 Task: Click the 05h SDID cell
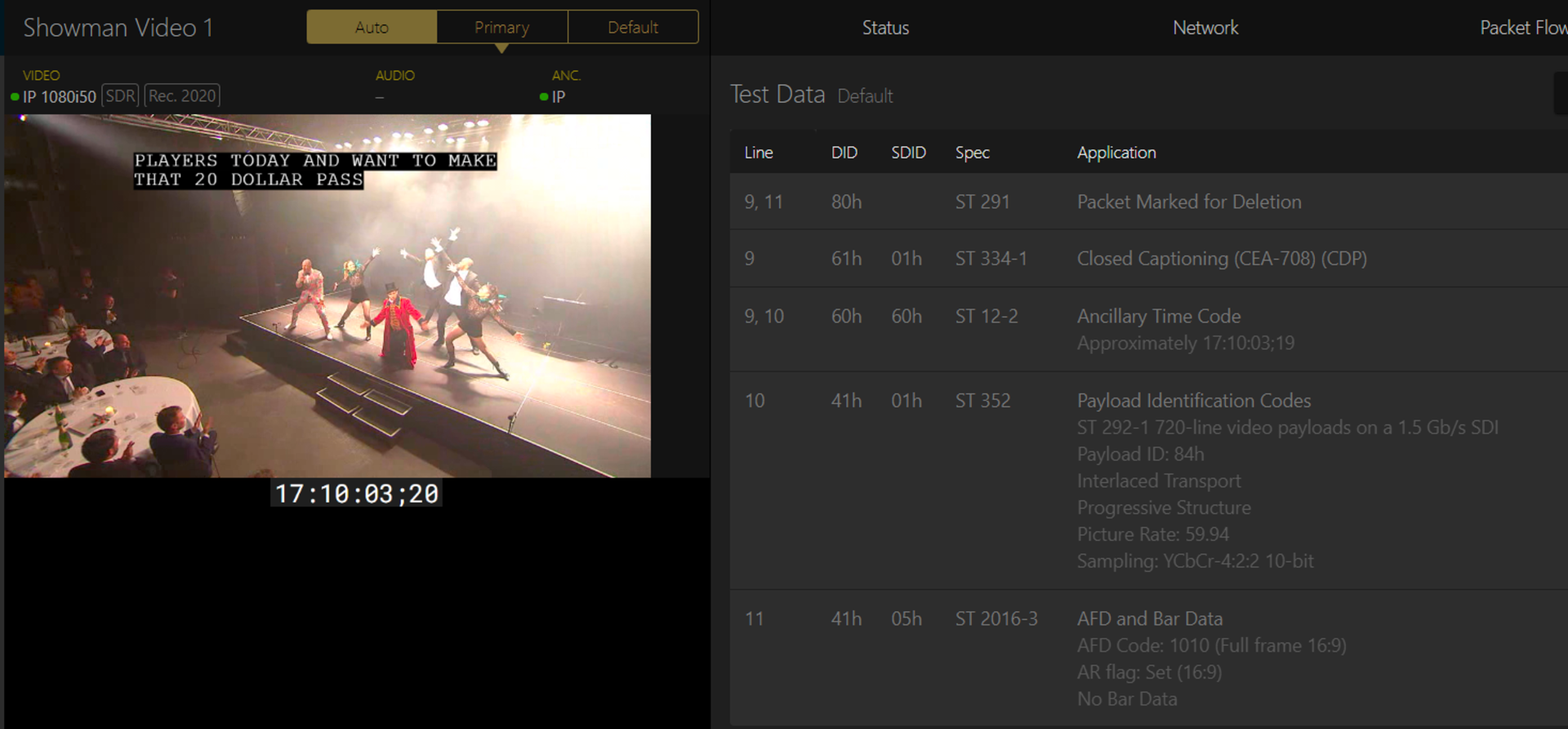(906, 619)
